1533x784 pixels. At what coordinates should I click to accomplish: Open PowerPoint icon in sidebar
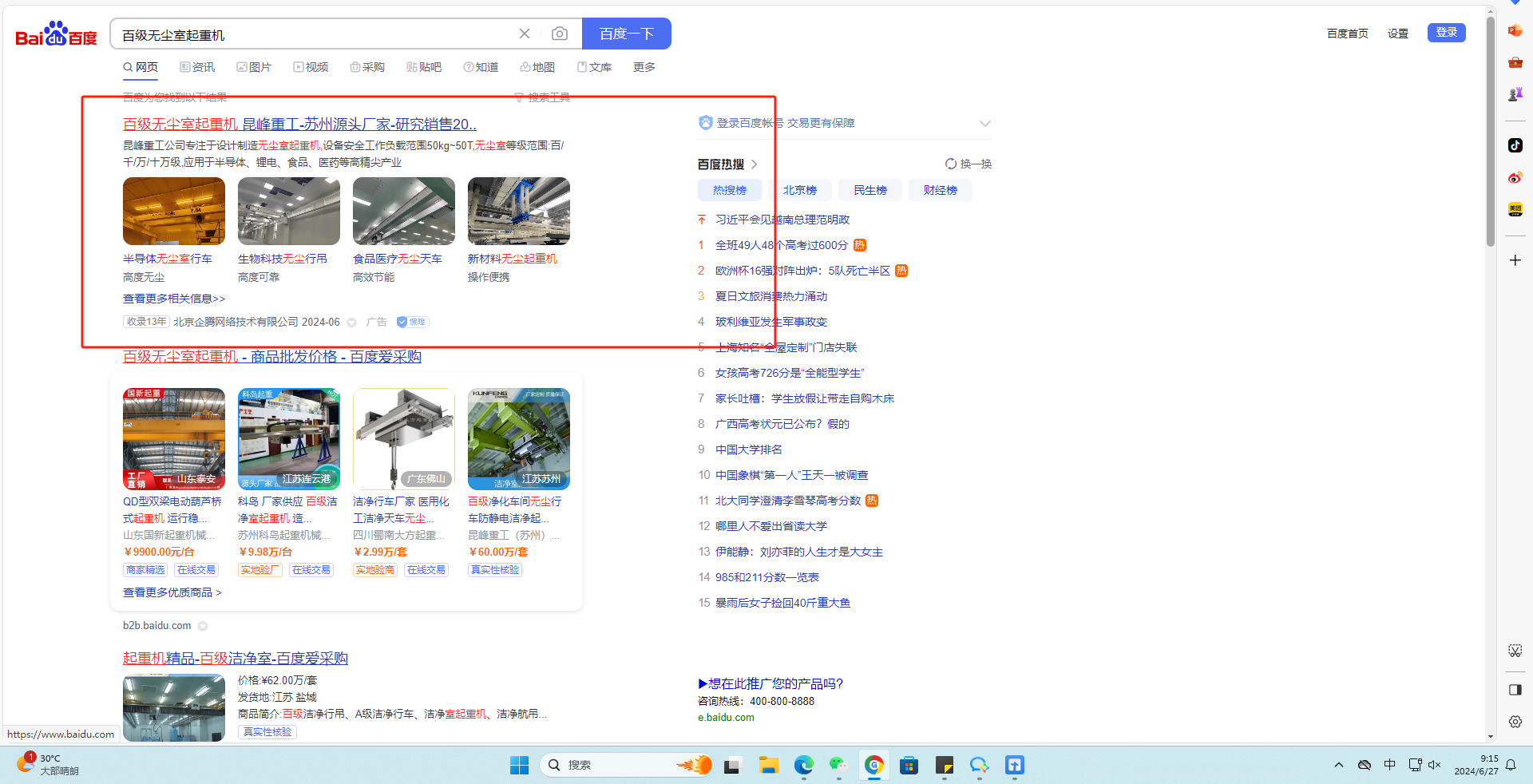[x=1515, y=30]
